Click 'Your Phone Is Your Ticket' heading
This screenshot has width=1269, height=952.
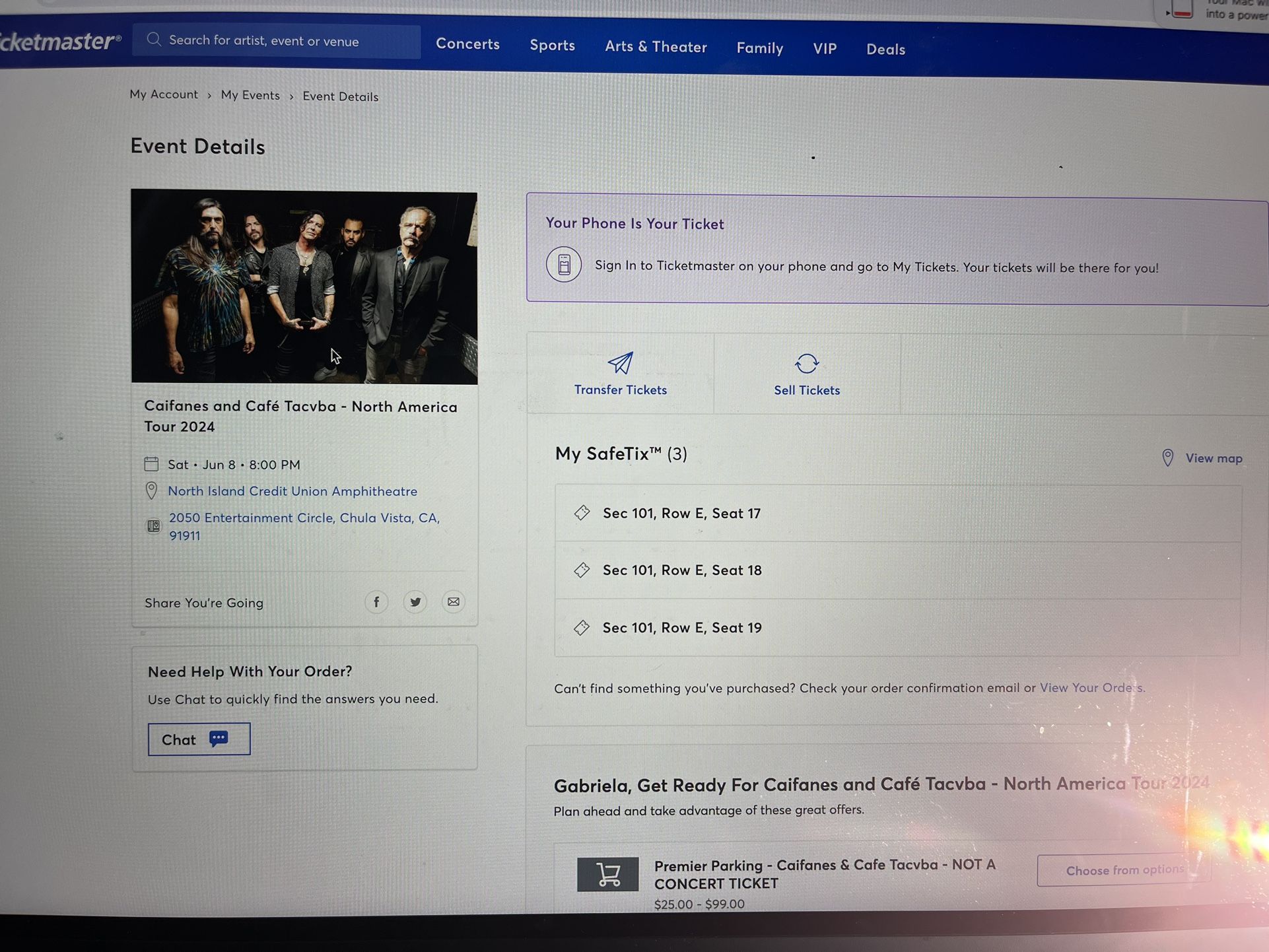pyautogui.click(x=634, y=224)
